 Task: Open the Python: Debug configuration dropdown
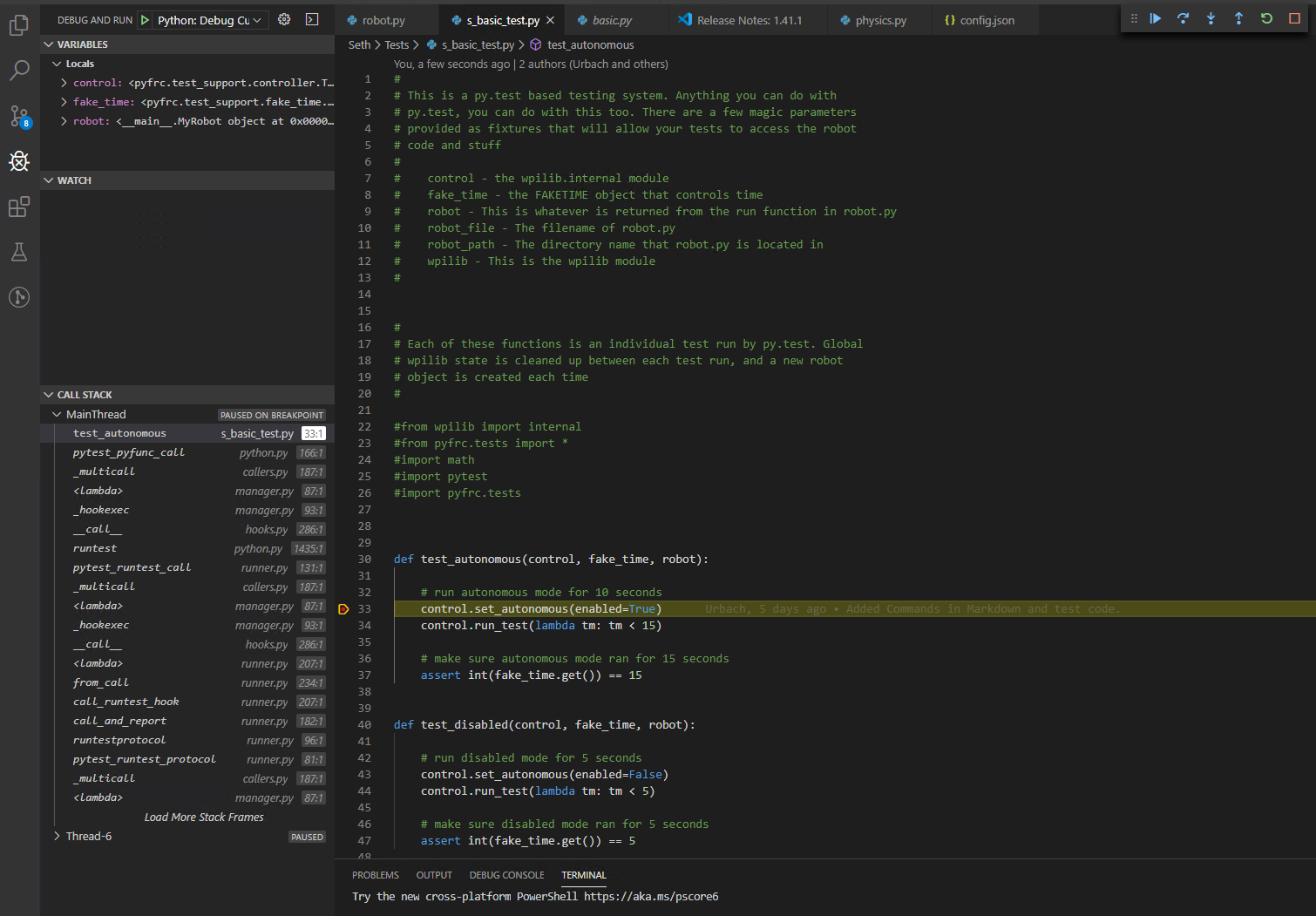pos(209,20)
